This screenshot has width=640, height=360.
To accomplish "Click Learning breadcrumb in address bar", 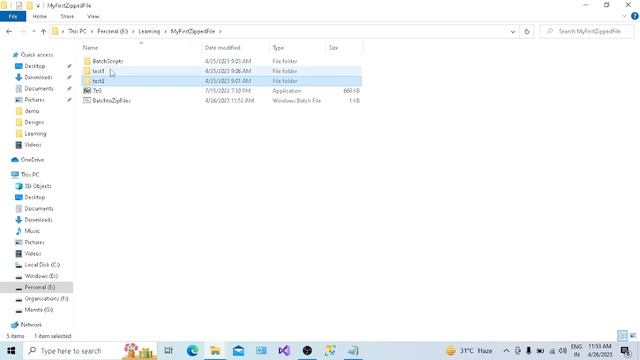I will tap(149, 31).
